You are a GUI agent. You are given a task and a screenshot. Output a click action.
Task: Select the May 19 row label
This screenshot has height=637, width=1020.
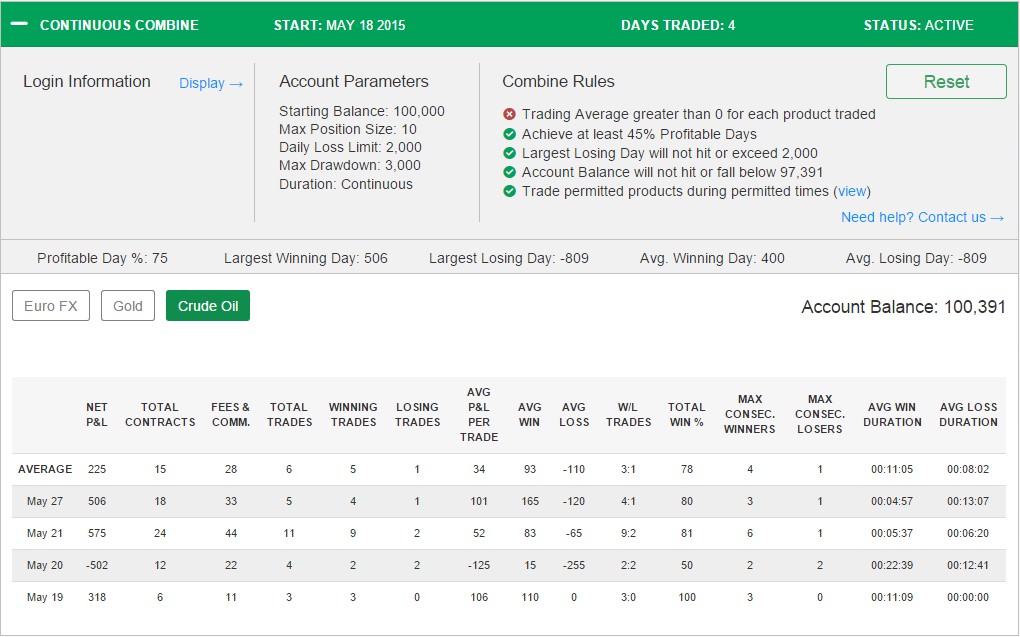45,597
